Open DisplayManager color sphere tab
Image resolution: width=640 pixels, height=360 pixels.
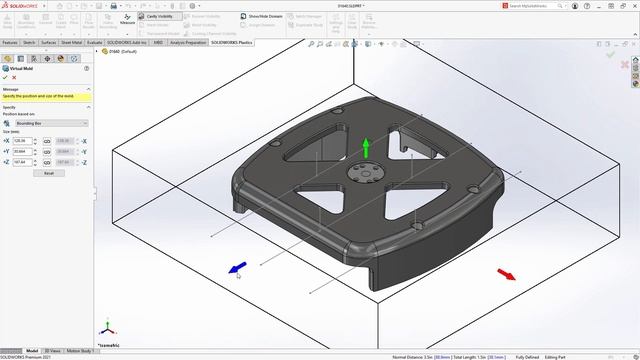point(61,59)
